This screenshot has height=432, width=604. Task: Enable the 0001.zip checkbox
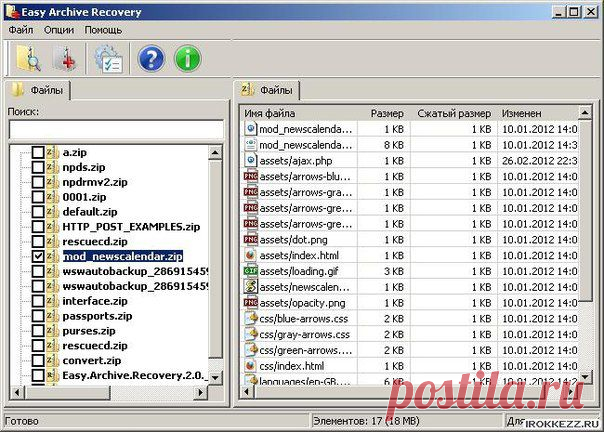tap(38, 197)
